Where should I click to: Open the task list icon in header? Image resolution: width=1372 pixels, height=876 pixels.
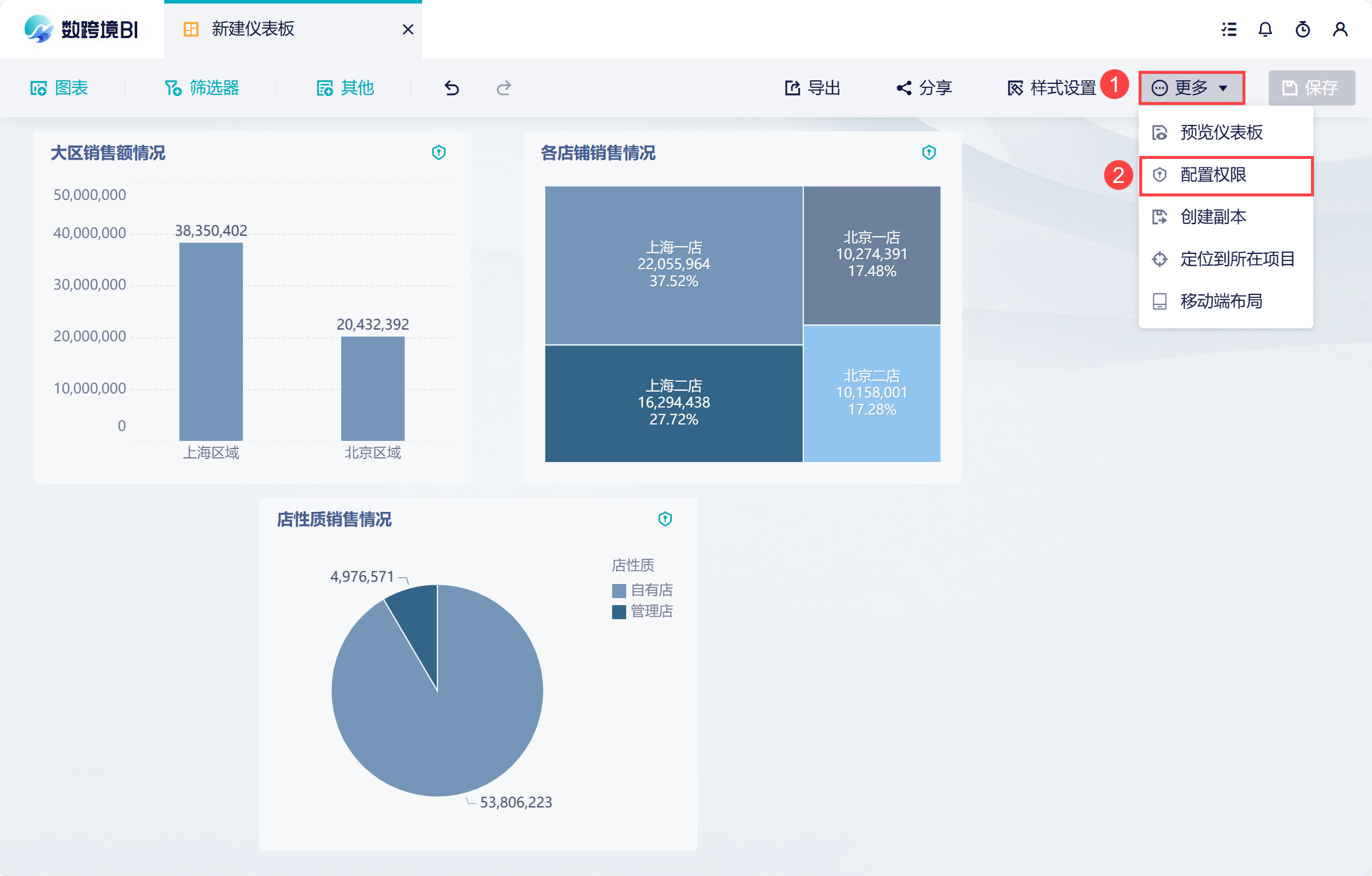pyautogui.click(x=1229, y=29)
